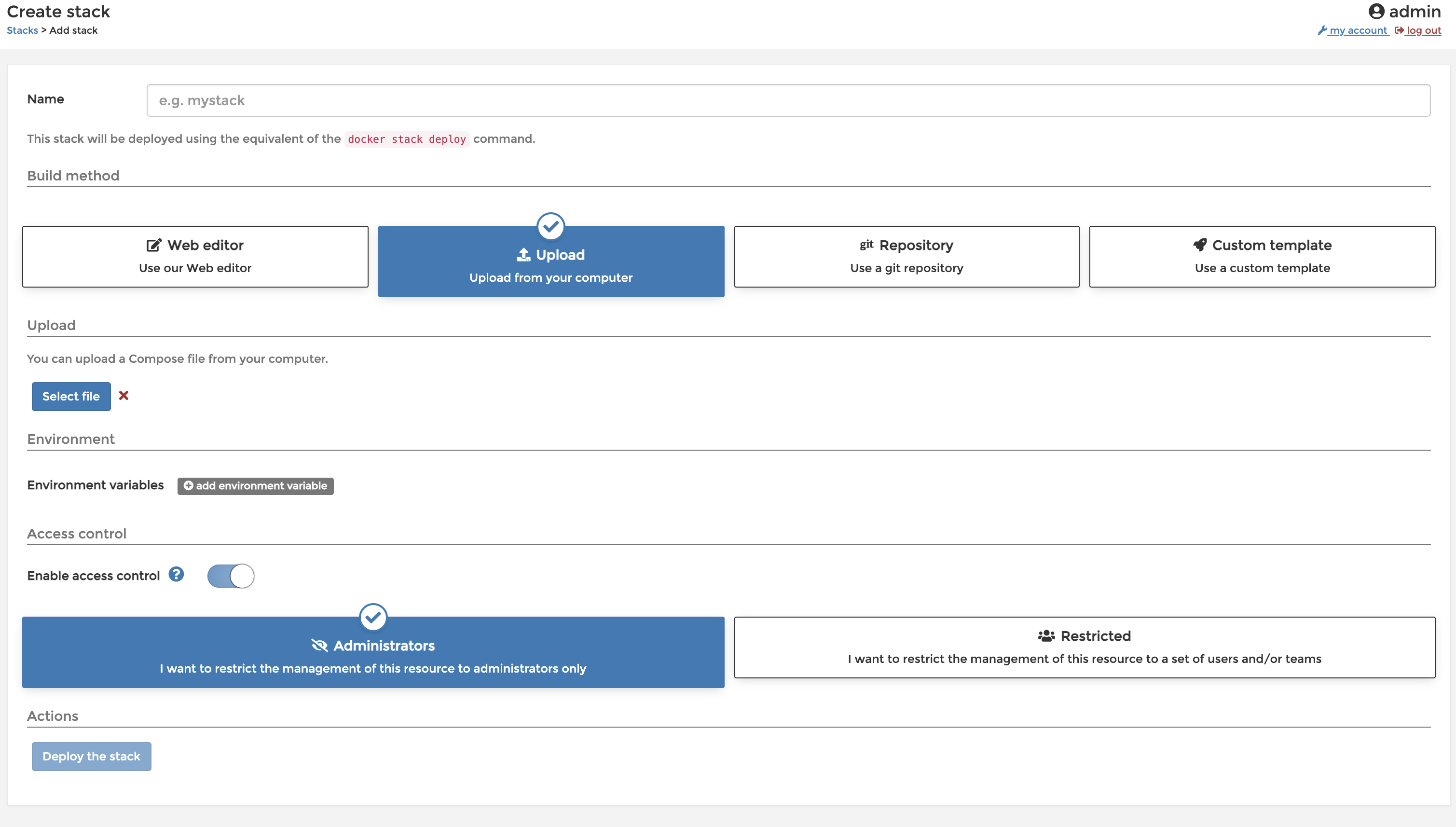Select Restricted access for users and teams
Viewport: 1456px width, 827px height.
point(1084,647)
